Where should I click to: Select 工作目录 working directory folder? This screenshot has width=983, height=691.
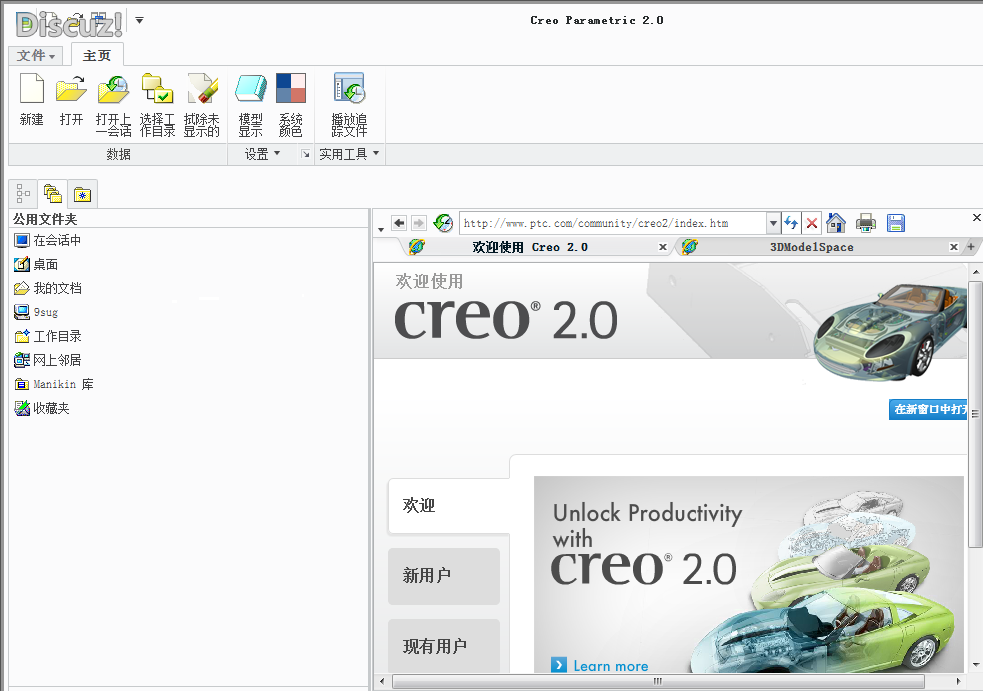(x=48, y=336)
